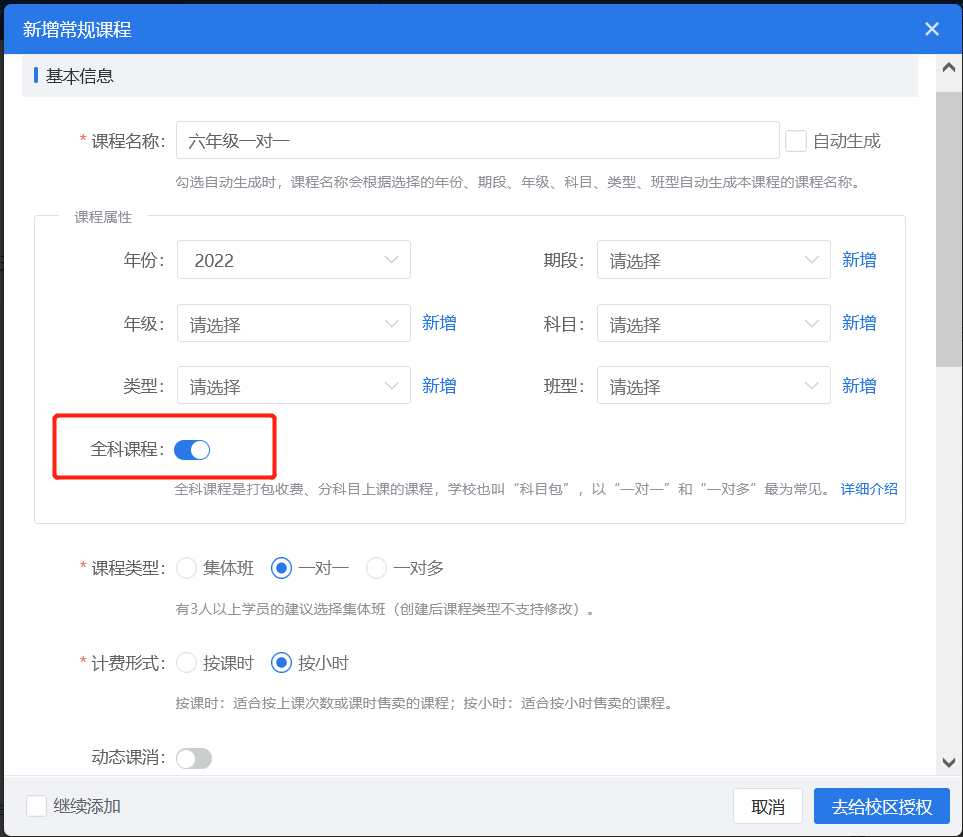
Task: Open the 年级 dropdown
Action: coord(293,322)
